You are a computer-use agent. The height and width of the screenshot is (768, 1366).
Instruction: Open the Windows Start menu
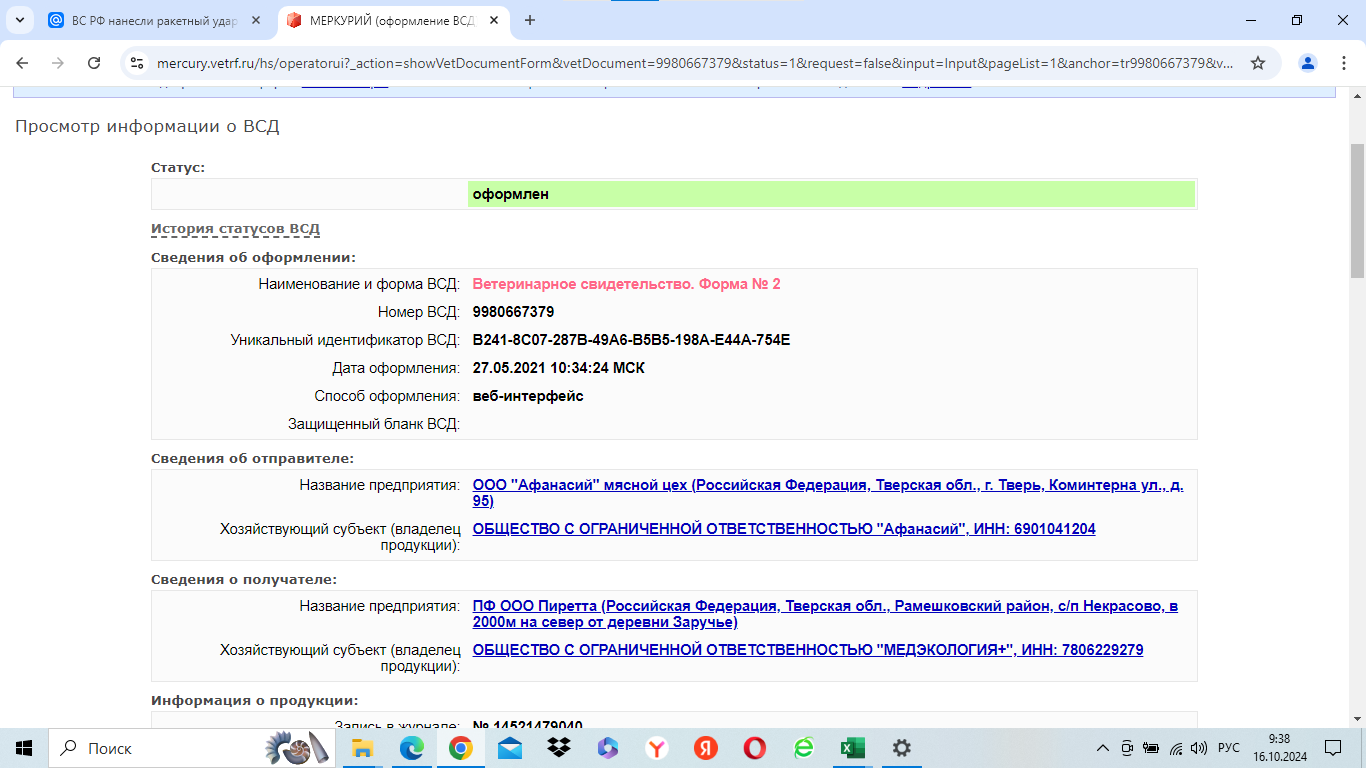[24, 748]
